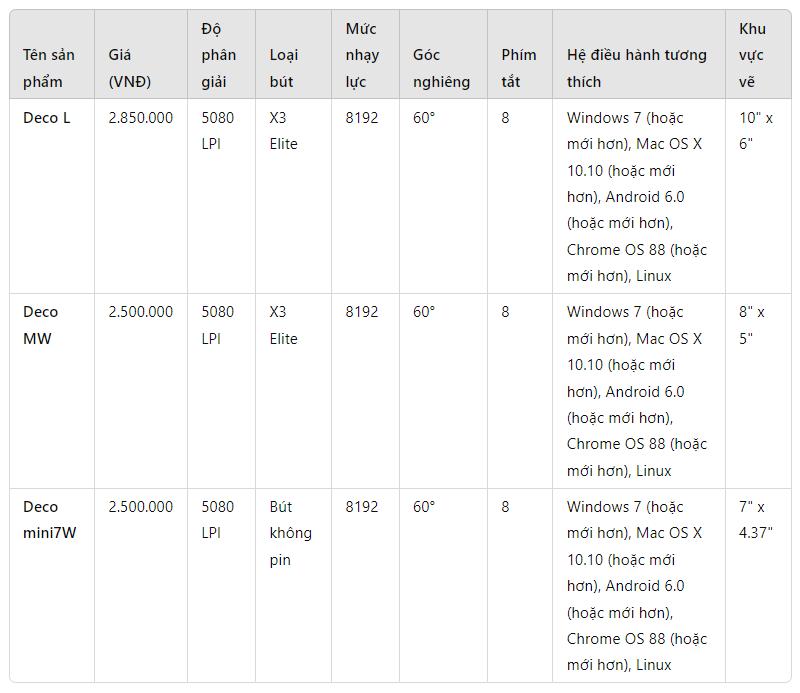Select the "Mức nhạy lực" header cell
This screenshot has width=800, height=693.
pos(362,55)
